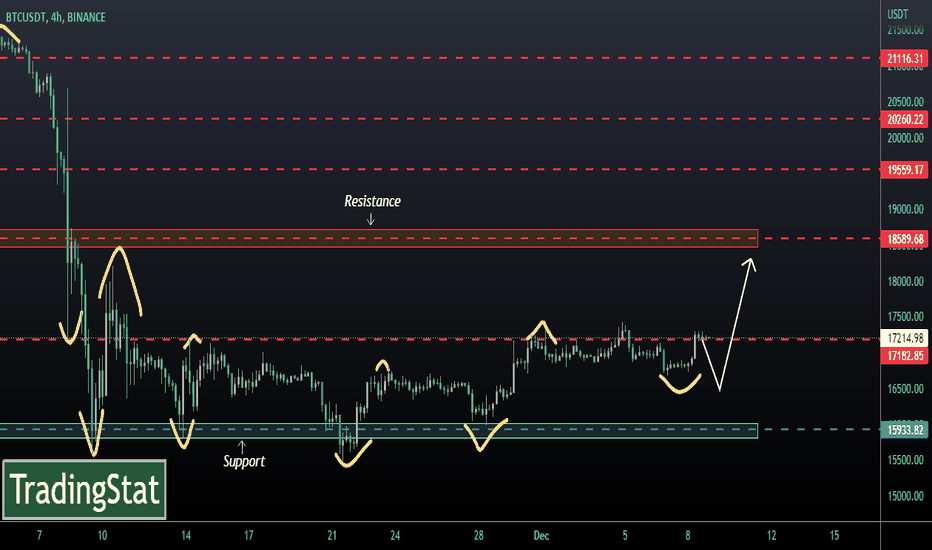
Task: Click the 20260.22 red price label
Action: coord(904,119)
